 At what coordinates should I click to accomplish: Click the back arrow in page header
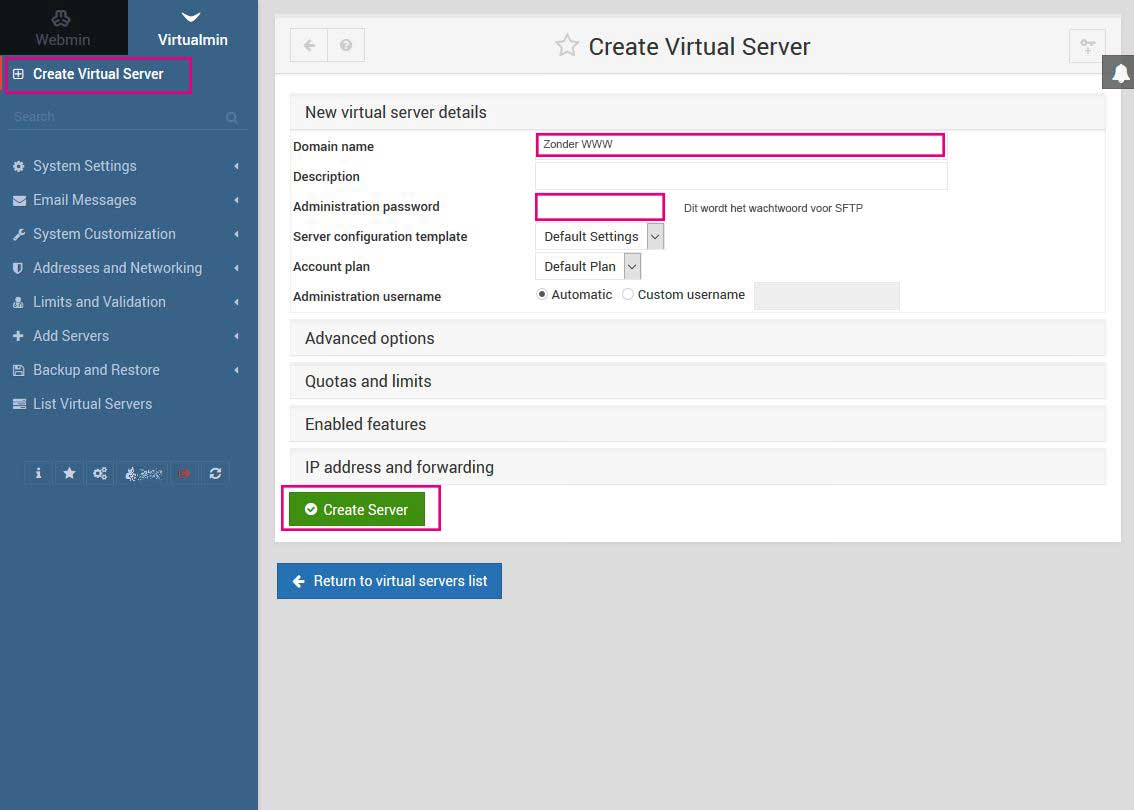click(309, 45)
